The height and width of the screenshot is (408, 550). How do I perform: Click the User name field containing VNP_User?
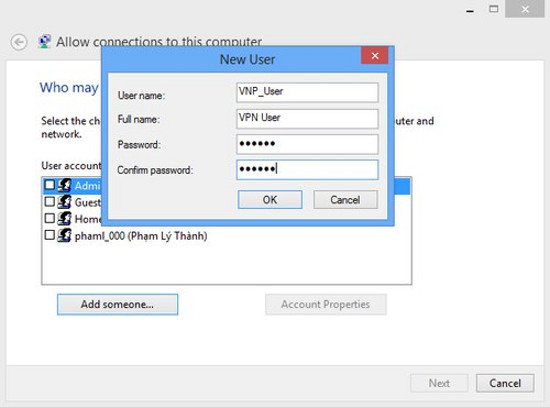pos(307,92)
